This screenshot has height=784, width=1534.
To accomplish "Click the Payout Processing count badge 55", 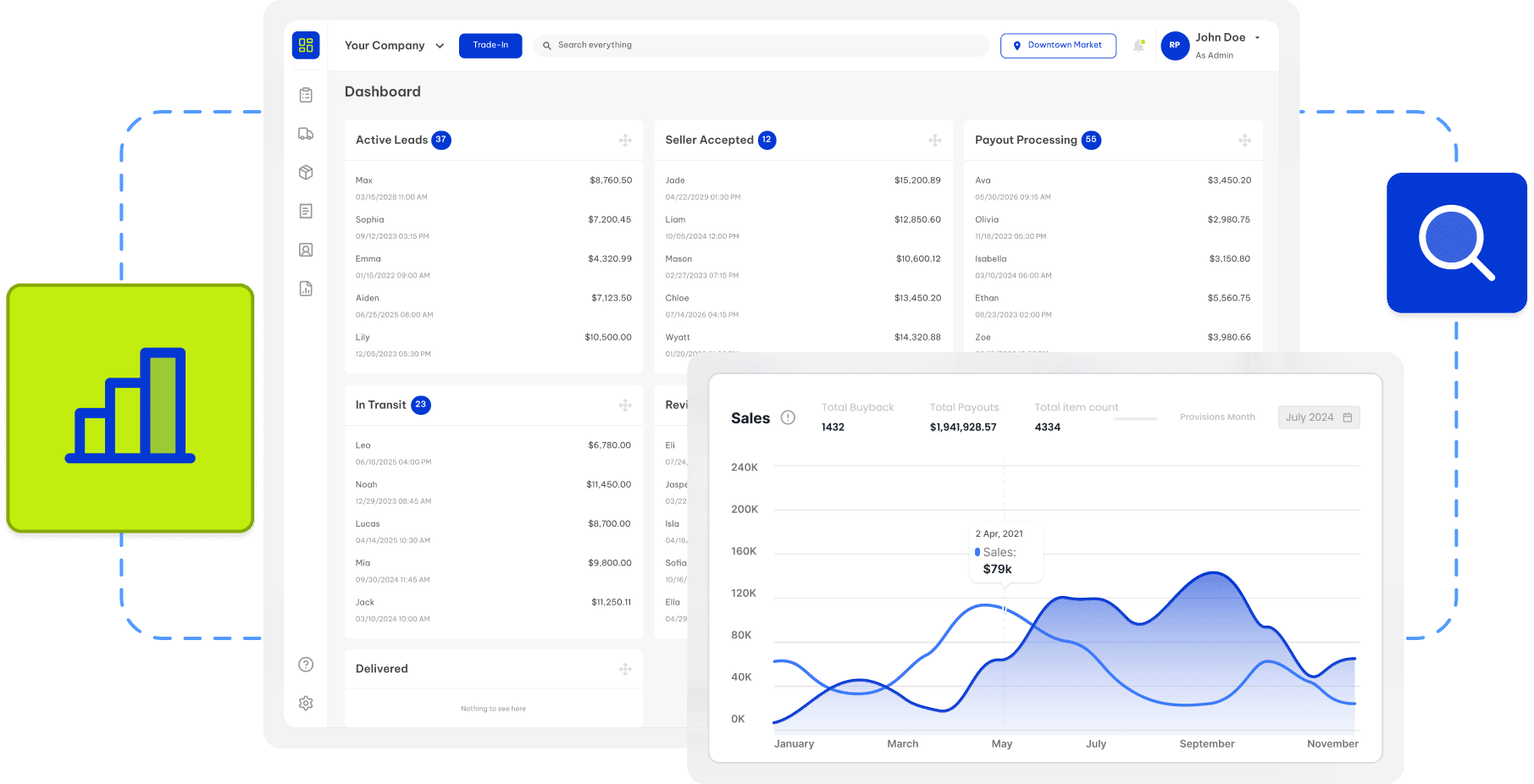I will [1092, 141].
